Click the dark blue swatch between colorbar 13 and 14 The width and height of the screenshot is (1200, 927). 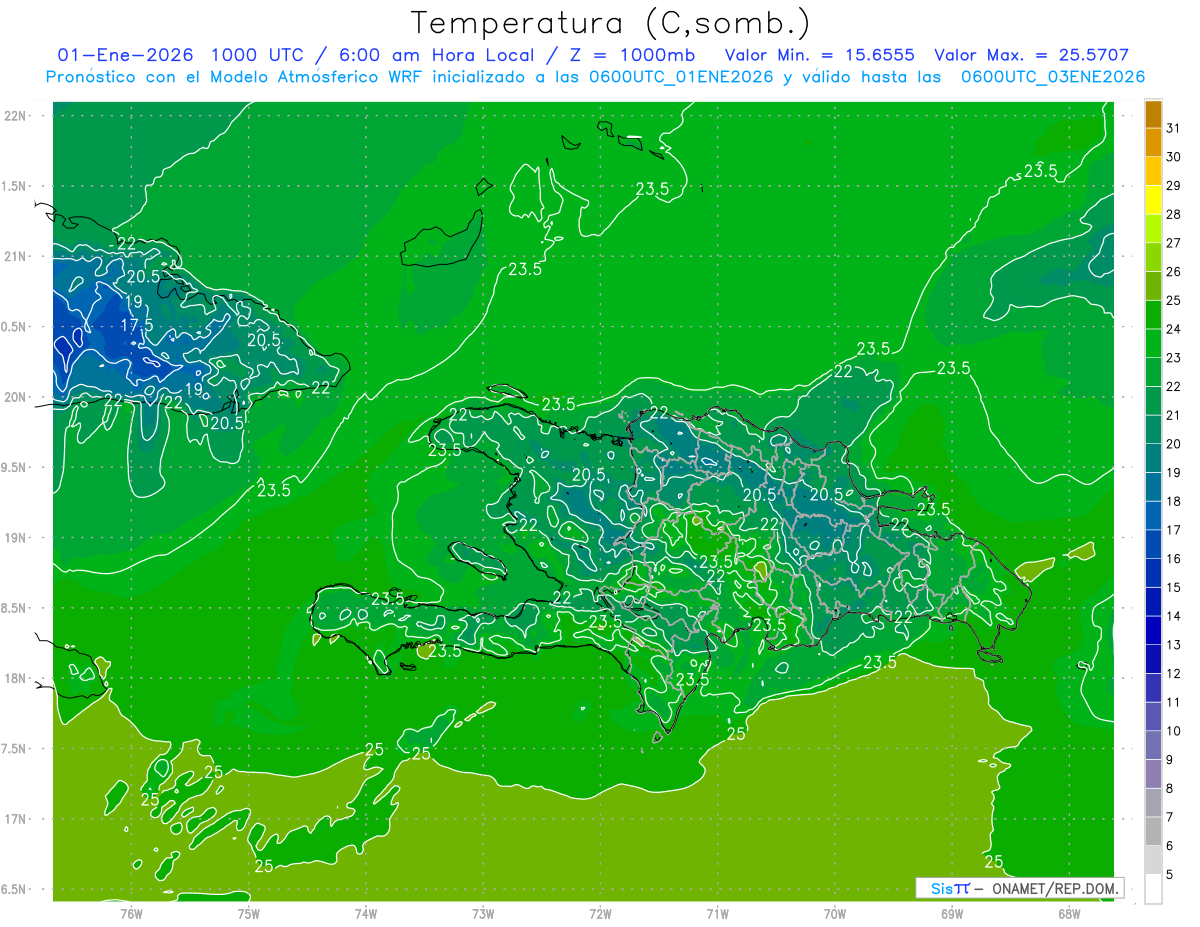pyautogui.click(x=1153, y=630)
